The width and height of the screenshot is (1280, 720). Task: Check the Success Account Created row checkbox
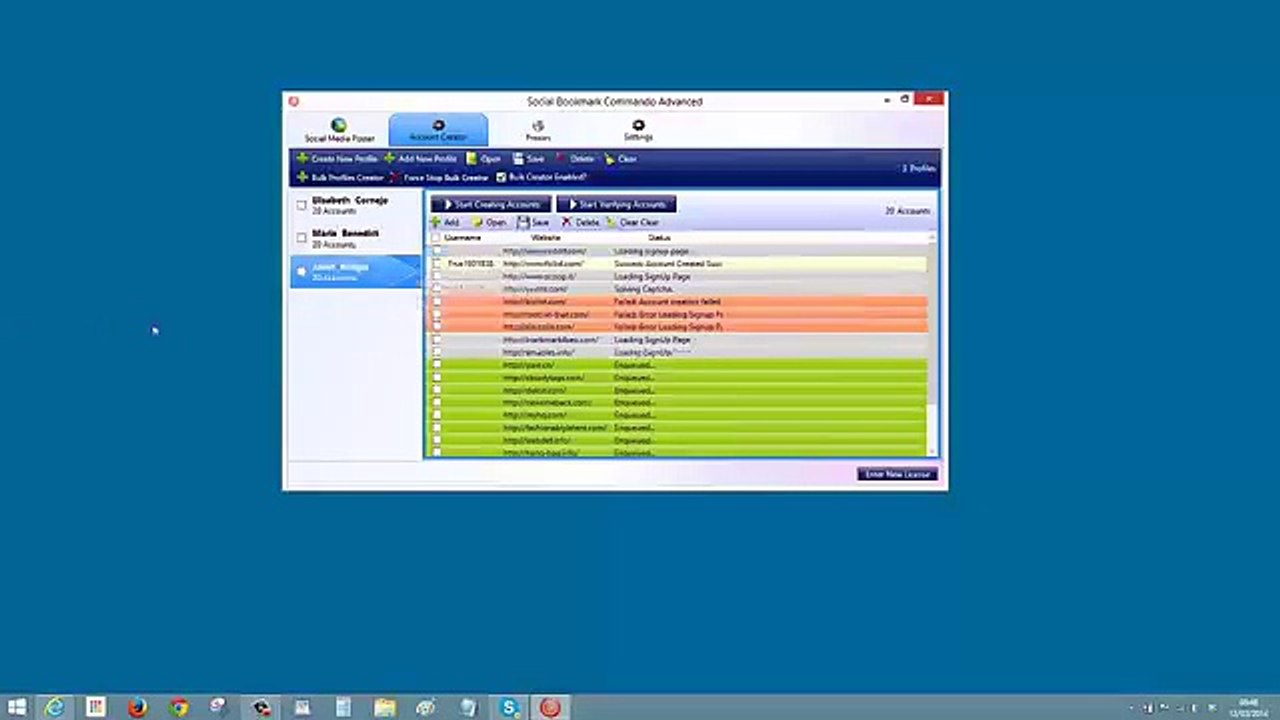click(x=436, y=264)
